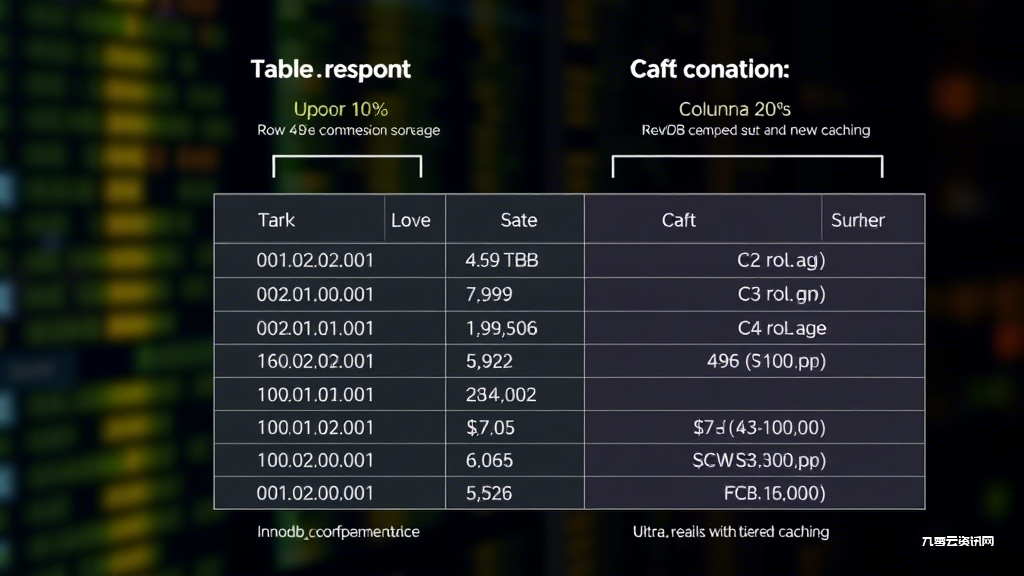This screenshot has height=576, width=1024.
Task: Click the 284,002 value cell
Action: [x=501, y=394]
